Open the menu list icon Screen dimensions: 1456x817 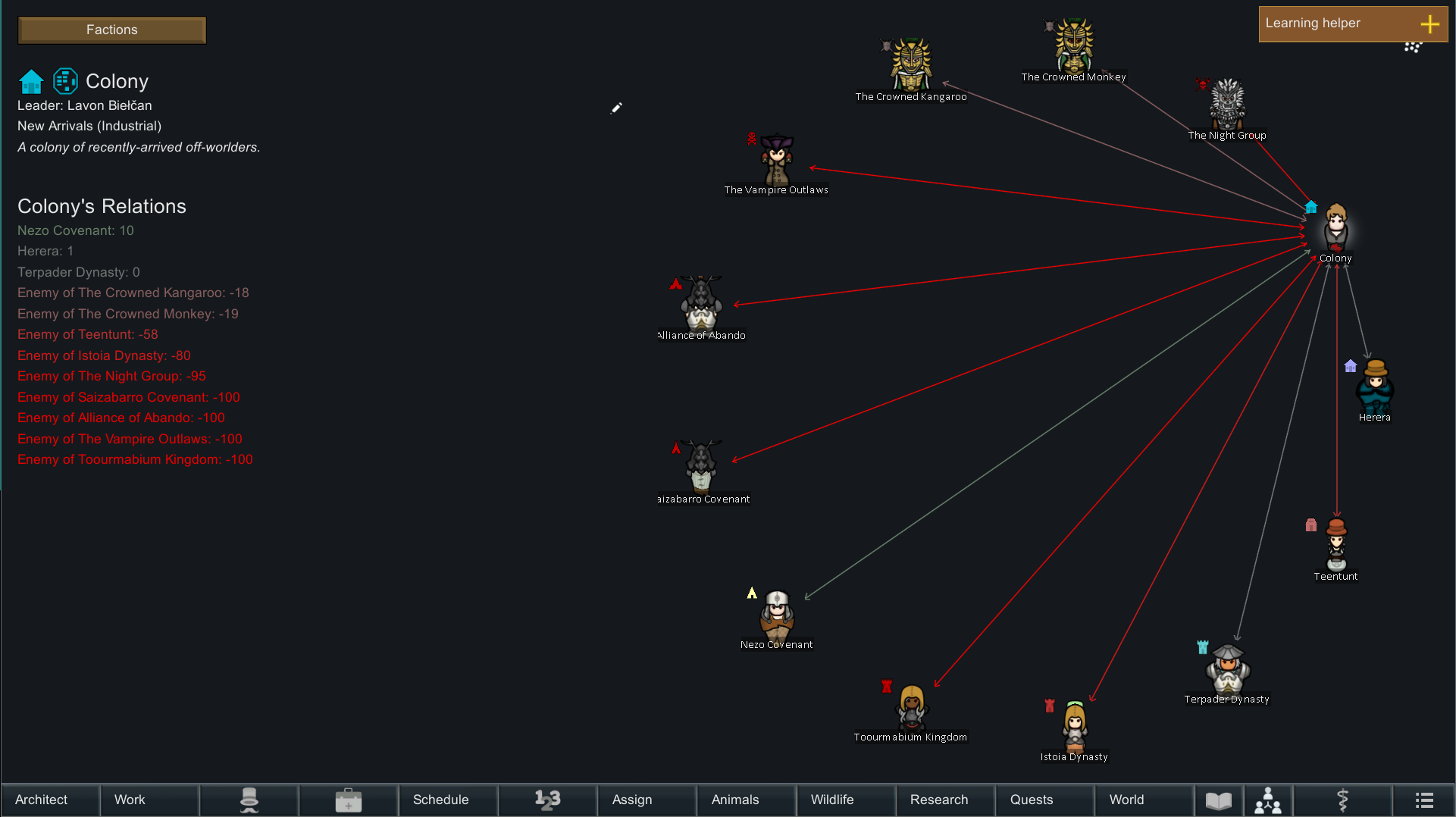1423,800
